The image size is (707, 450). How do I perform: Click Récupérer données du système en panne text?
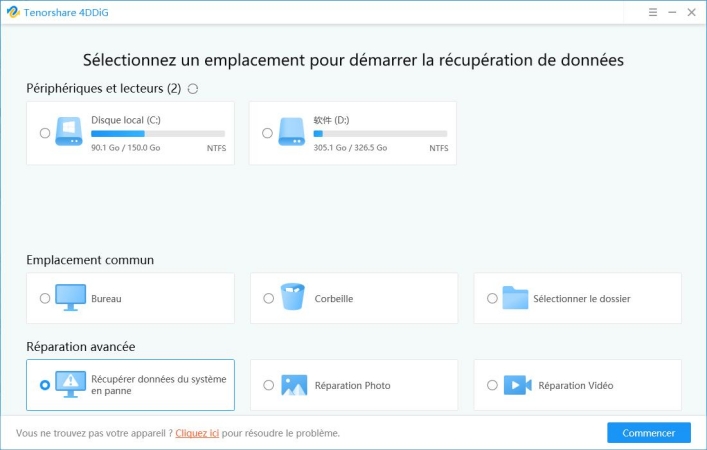(159, 385)
